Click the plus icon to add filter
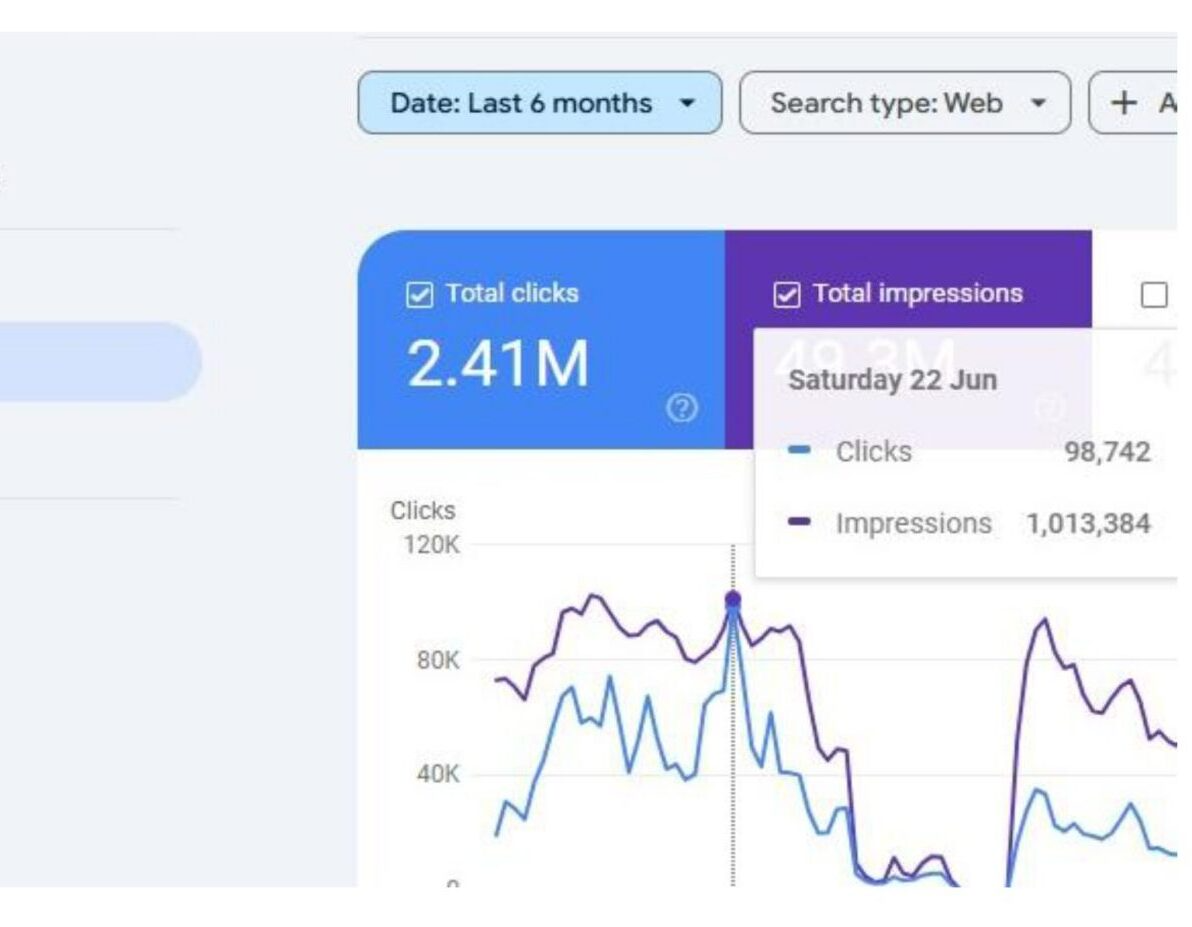Viewport: 1192px width, 927px height. point(1125,102)
